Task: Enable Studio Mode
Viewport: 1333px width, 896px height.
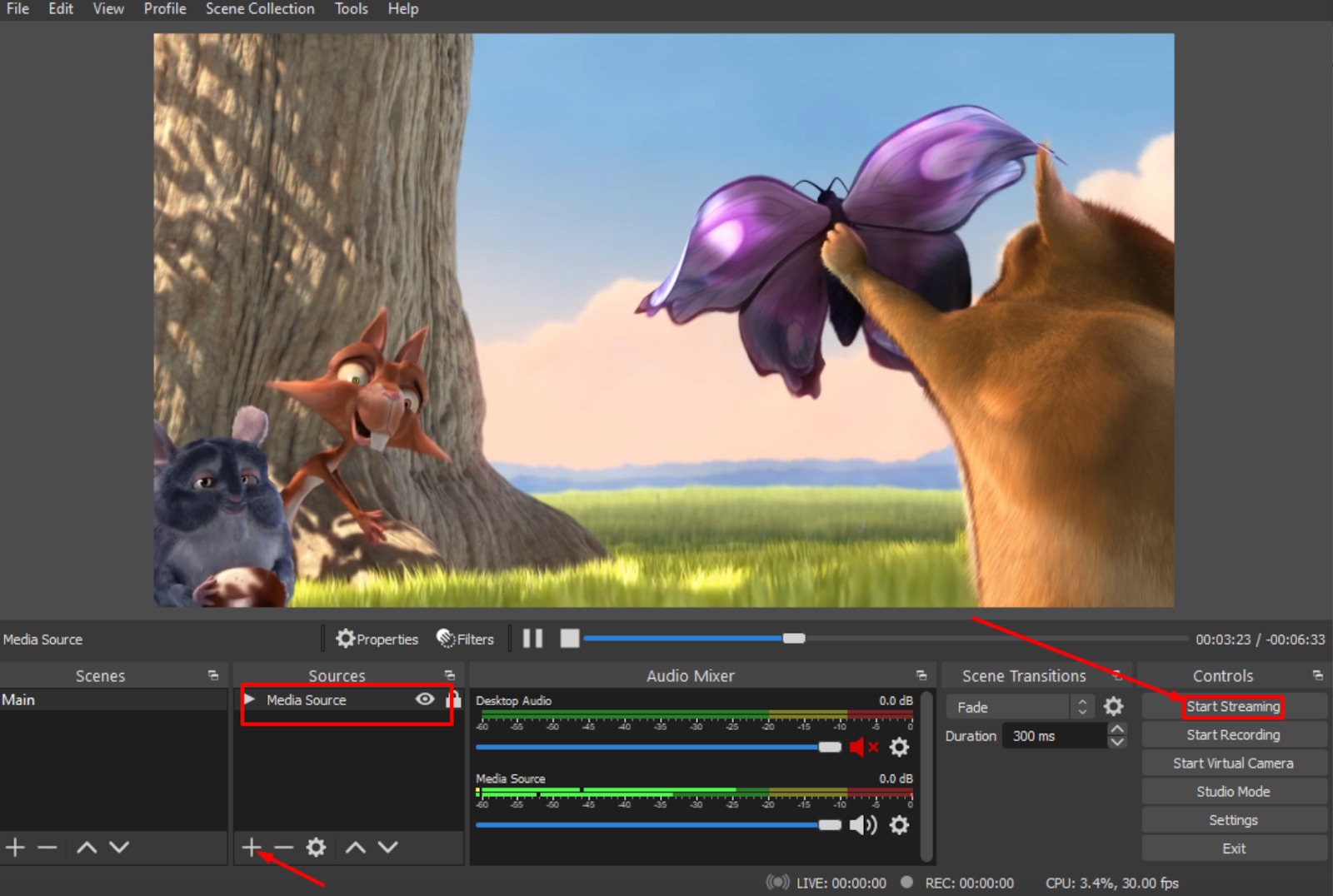Action: [1234, 791]
